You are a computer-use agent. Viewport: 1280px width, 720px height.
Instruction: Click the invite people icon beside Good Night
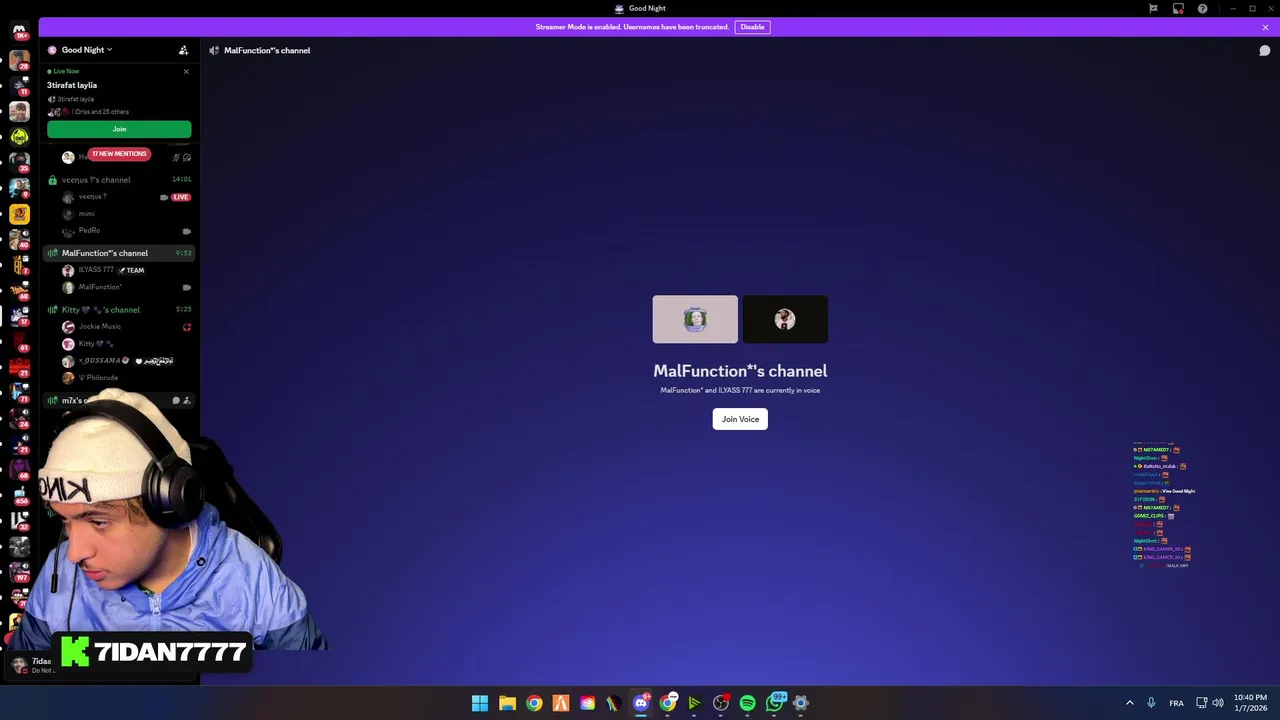point(183,50)
